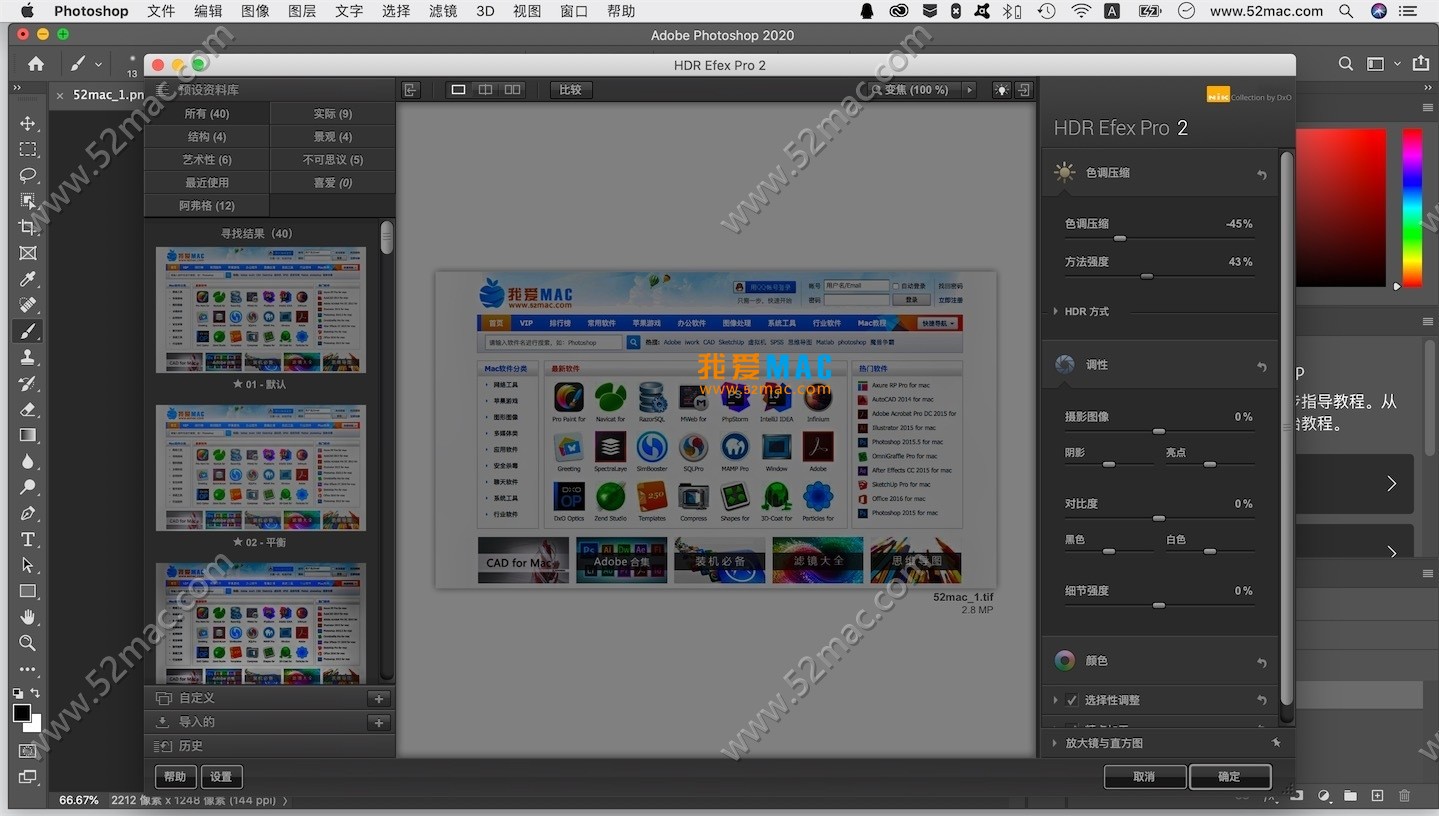Expand the HDR 方式 section
1439x816 pixels.
point(1055,311)
